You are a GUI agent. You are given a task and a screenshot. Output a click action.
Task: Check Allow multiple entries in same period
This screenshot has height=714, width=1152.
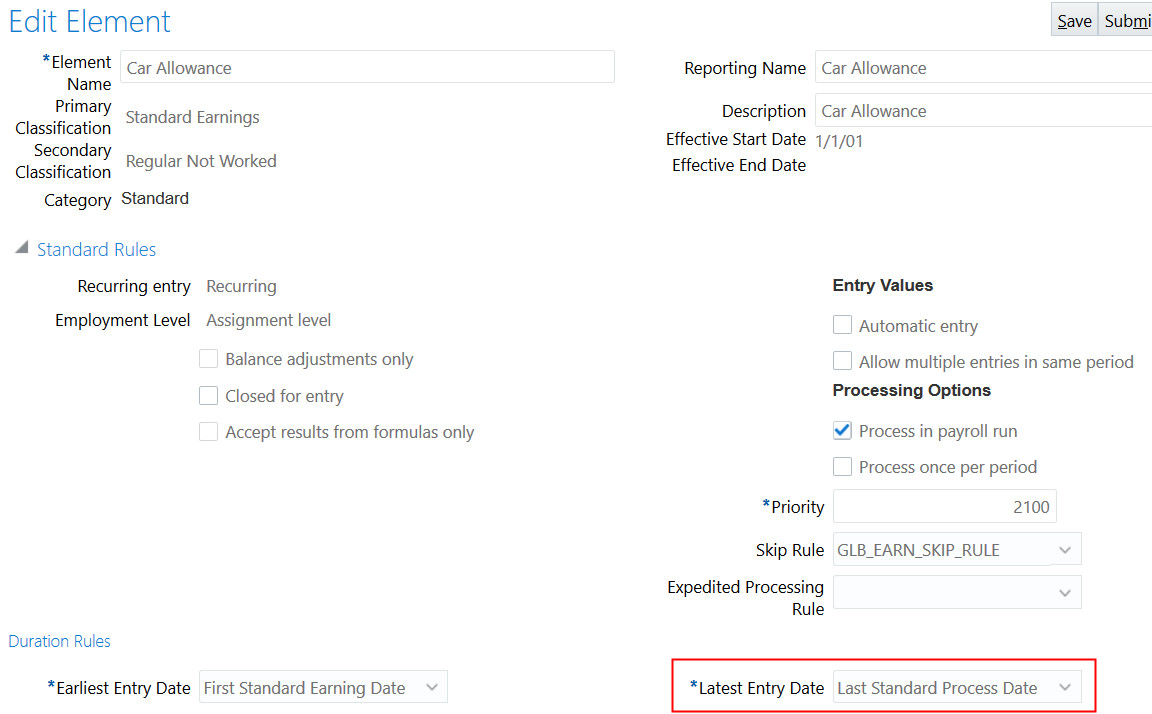[843, 362]
